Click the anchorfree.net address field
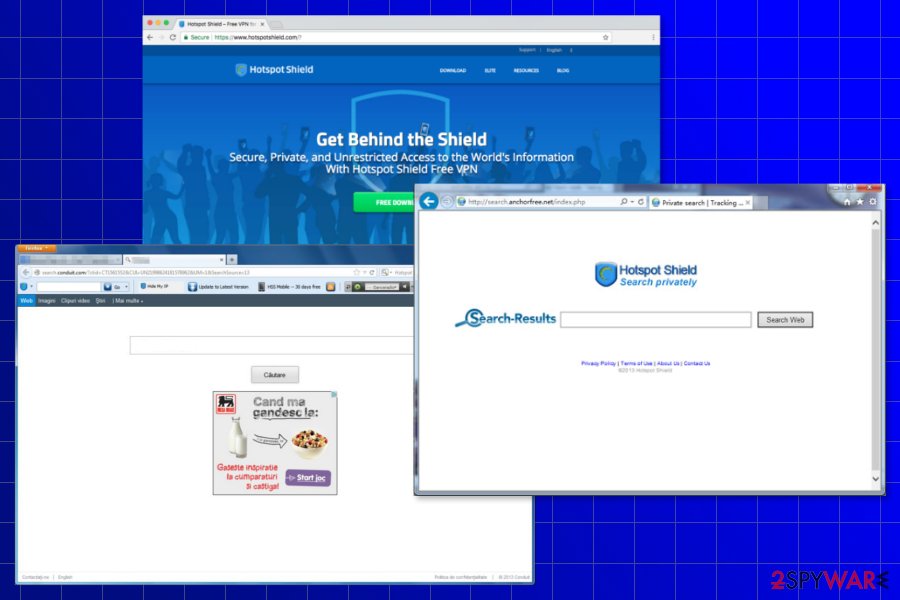Screen dimensions: 900x600 point(536,202)
